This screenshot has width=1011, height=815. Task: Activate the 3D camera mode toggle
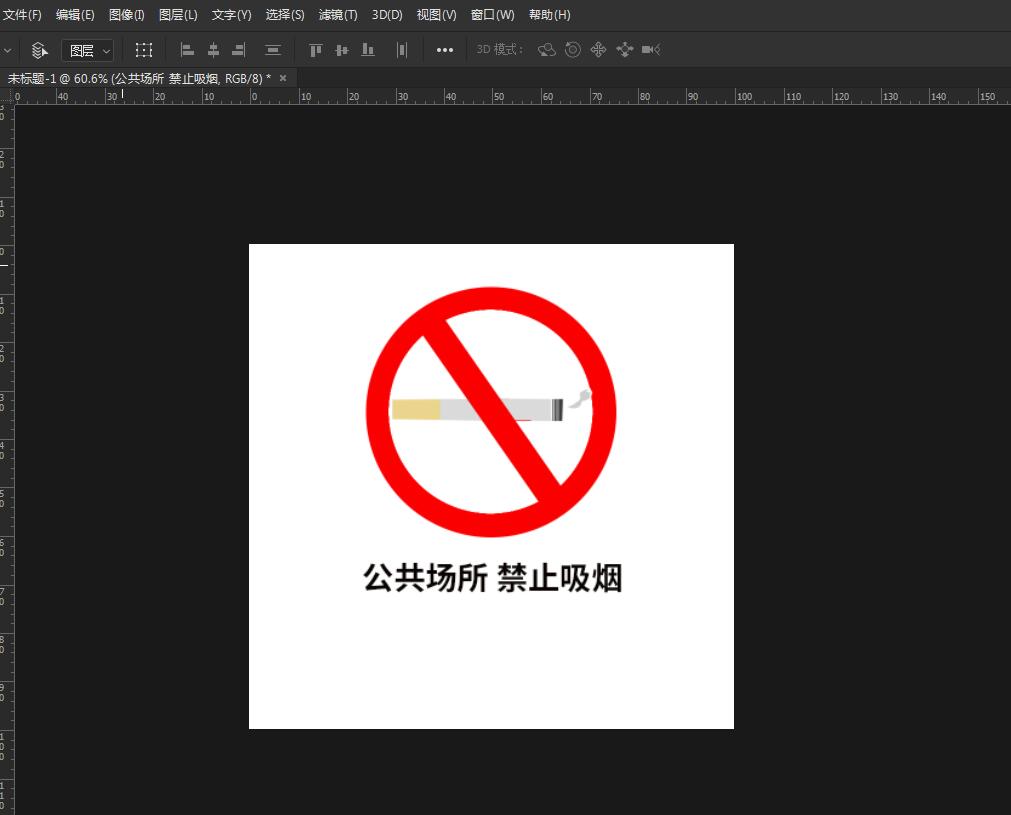click(650, 50)
